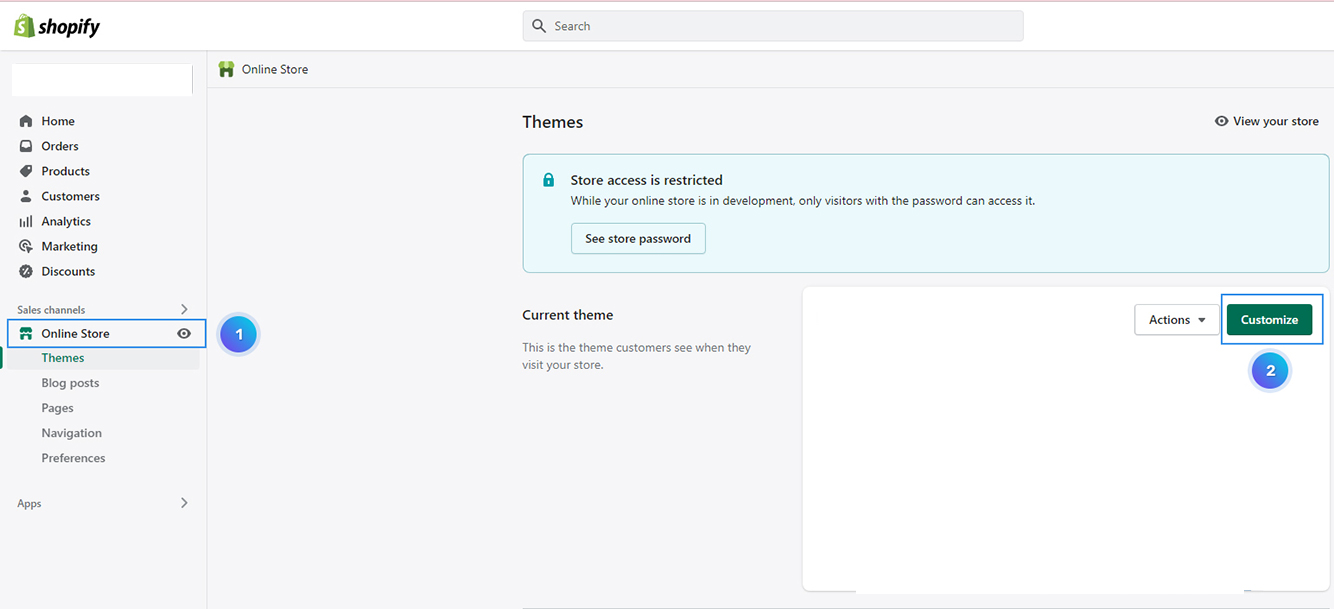The height and width of the screenshot is (609, 1334).
Task: Select Navigation in the sidebar
Action: 71,433
